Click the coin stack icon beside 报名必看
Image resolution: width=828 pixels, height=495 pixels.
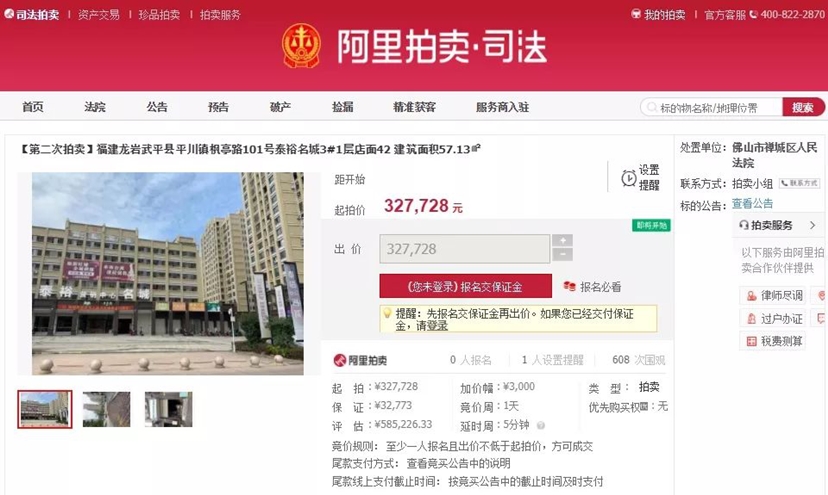click(569, 286)
